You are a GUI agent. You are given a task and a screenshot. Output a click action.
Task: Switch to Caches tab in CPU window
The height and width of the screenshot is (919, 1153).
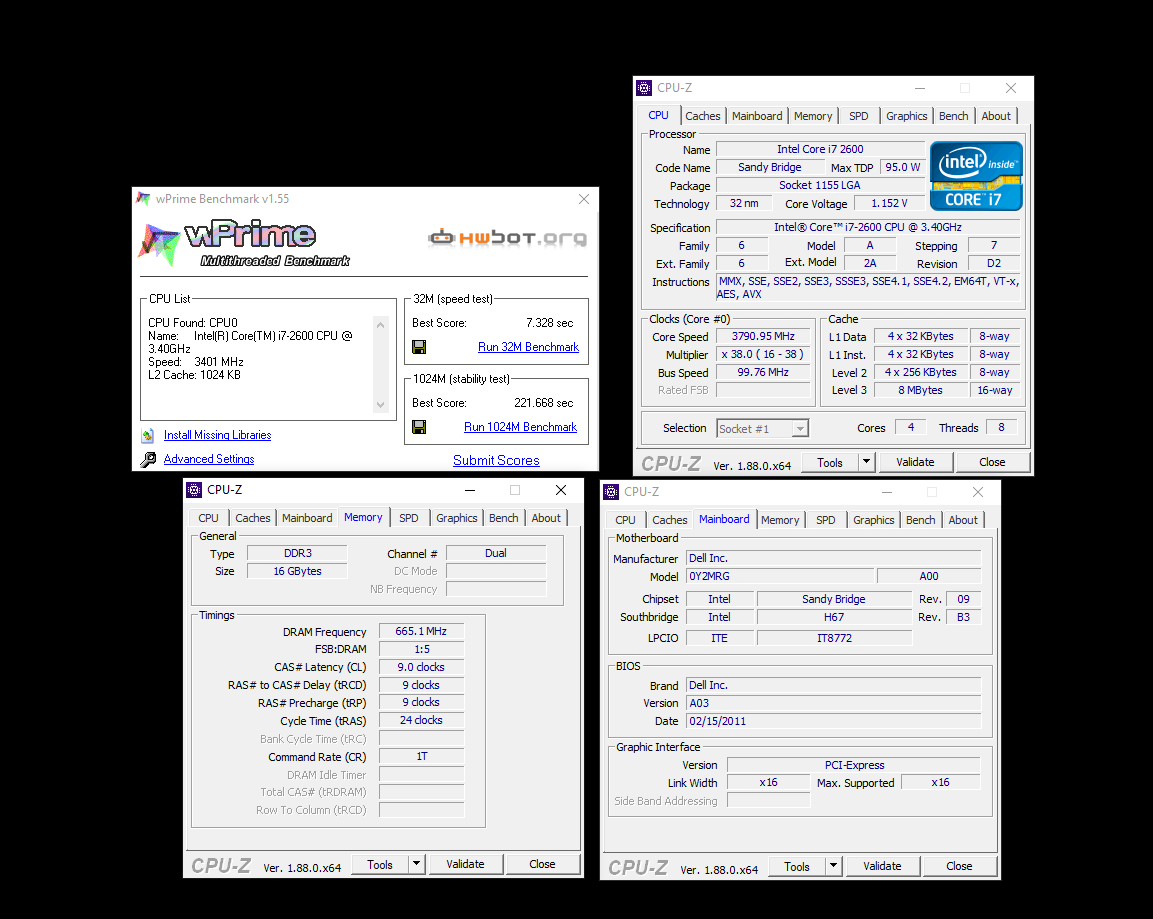point(703,116)
